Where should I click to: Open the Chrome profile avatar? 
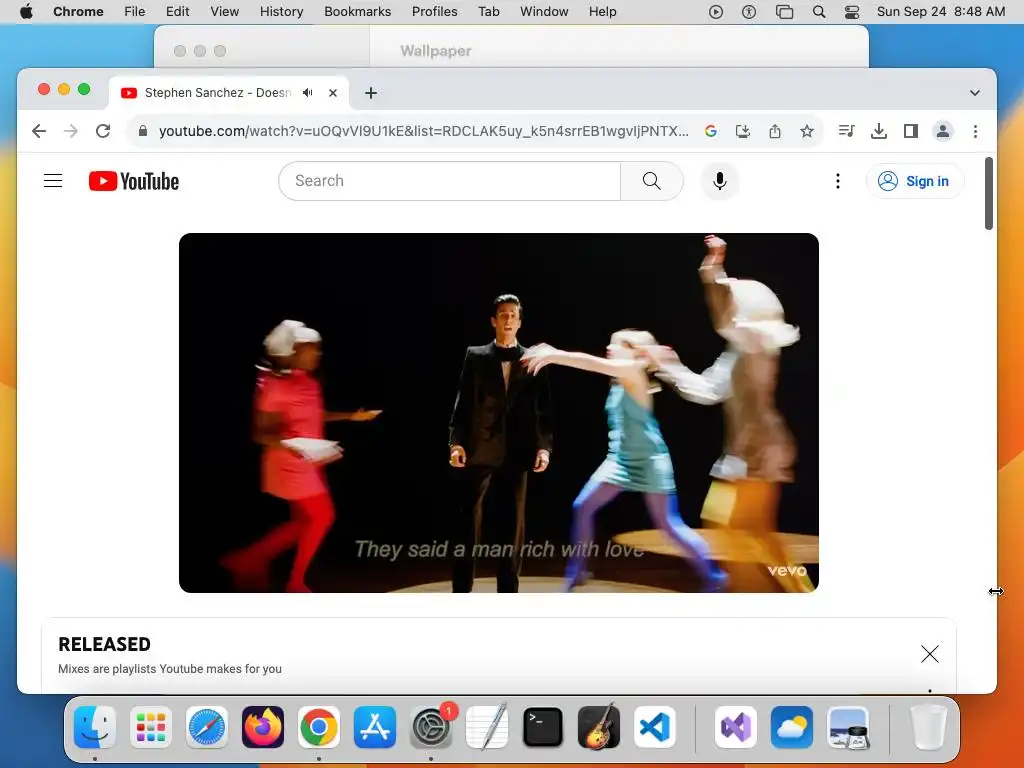pos(942,131)
